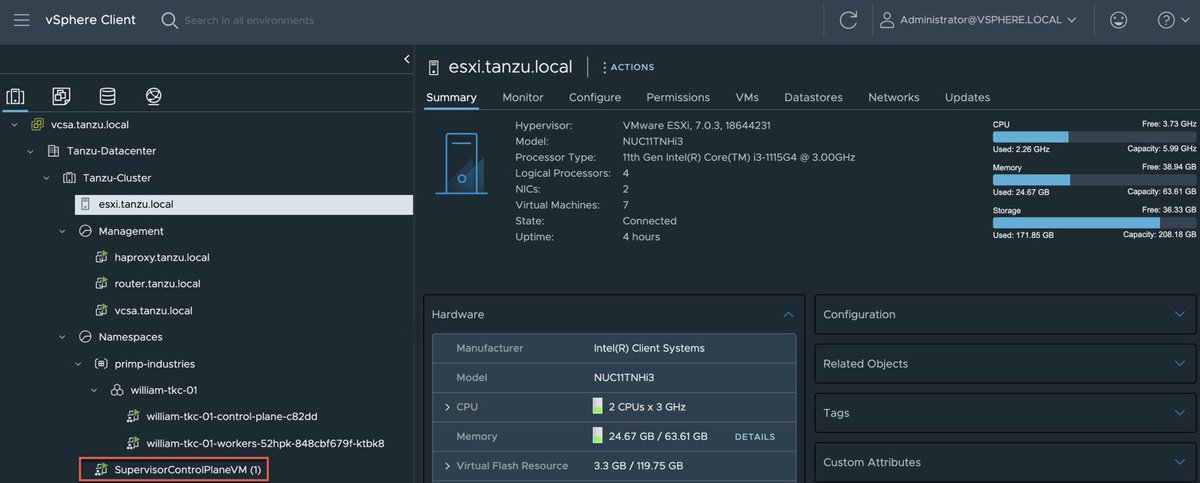This screenshot has height=483, width=1200.
Task: Click the Tanzu-Cluster icon
Action: click(69, 178)
